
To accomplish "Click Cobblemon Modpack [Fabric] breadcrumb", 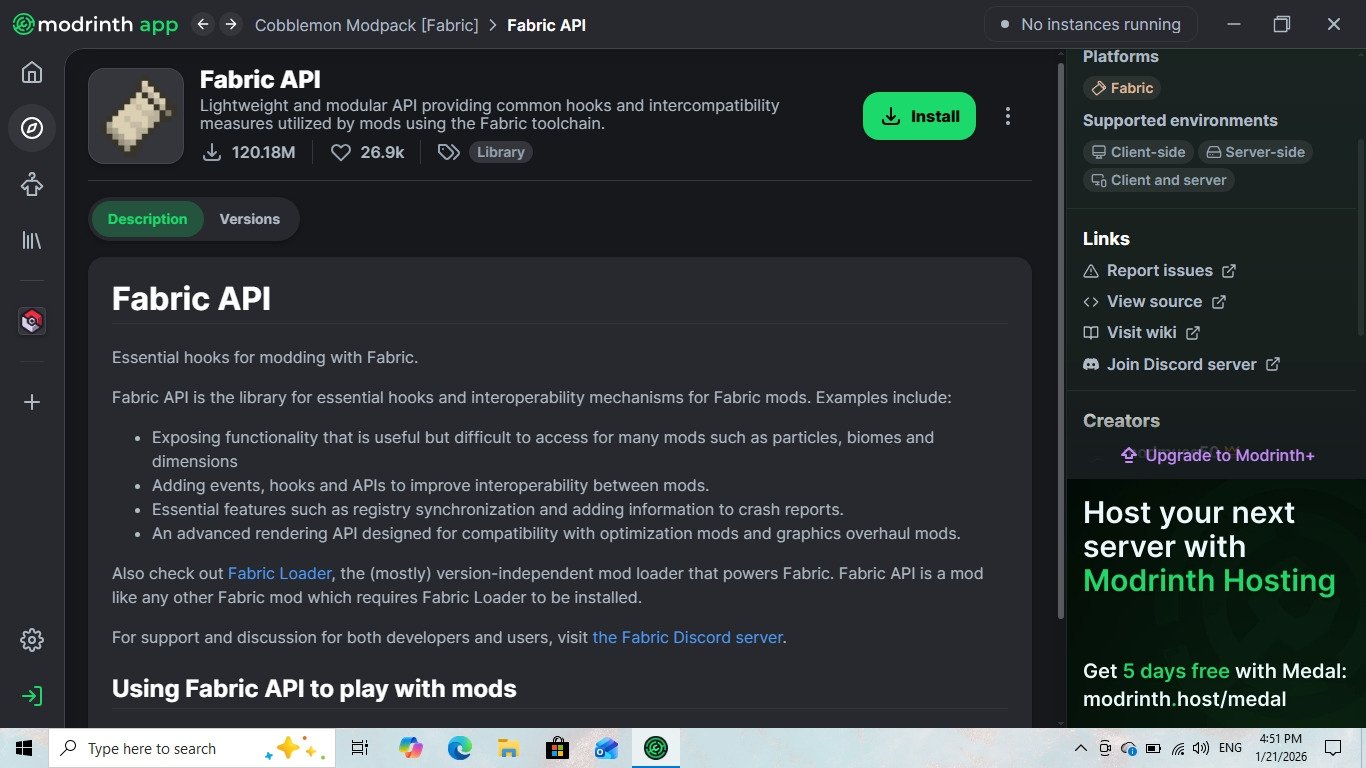I will click(x=366, y=25).
